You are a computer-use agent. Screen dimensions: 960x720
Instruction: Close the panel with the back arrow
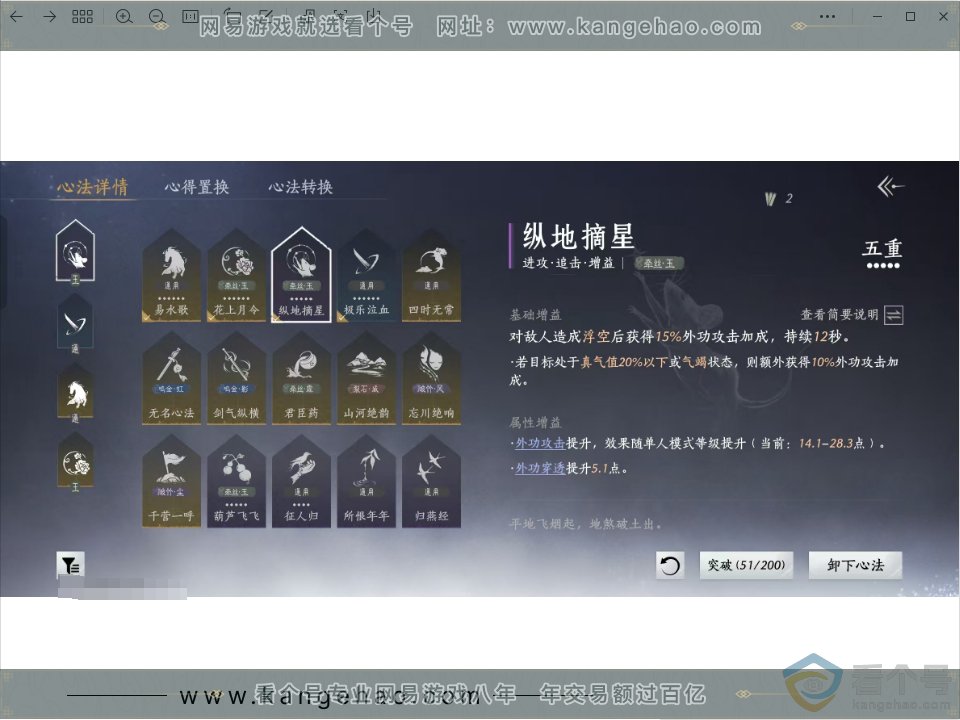coord(891,187)
